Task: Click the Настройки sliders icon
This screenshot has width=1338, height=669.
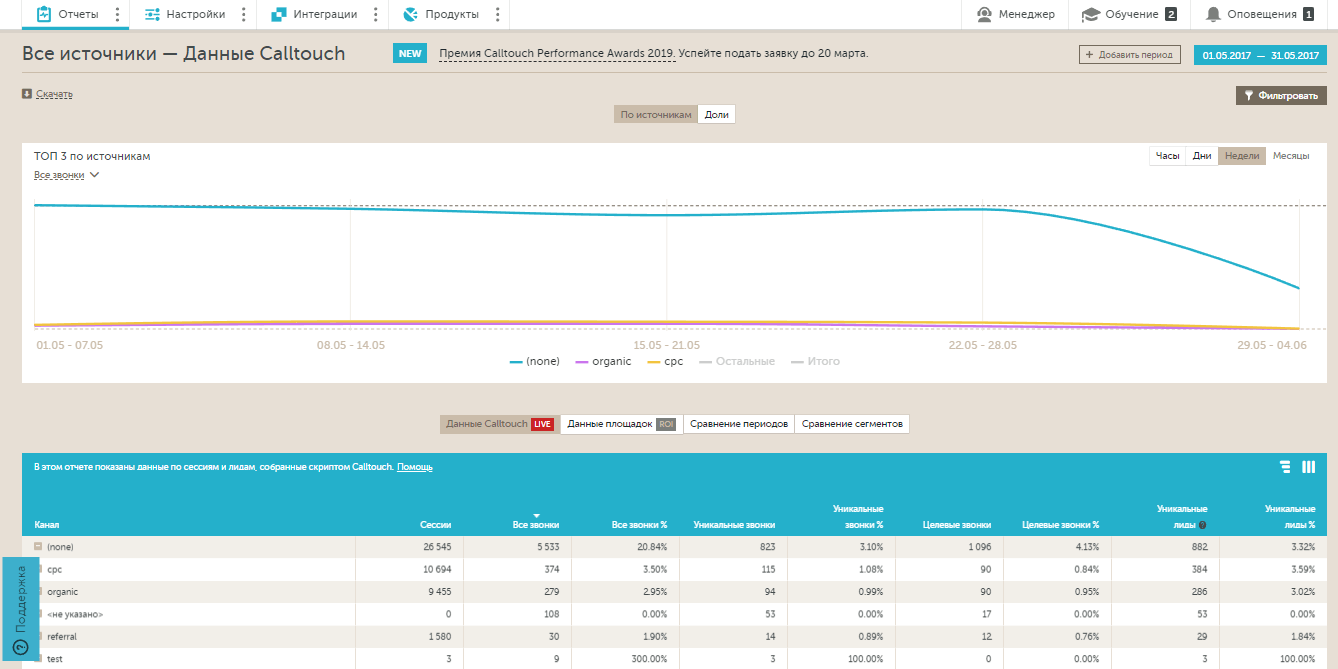Action: click(152, 14)
